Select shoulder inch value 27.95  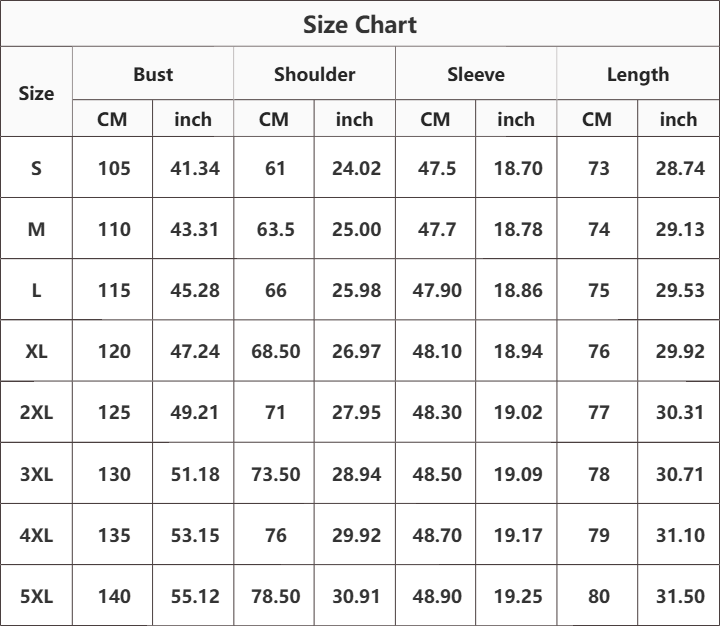tap(356, 412)
